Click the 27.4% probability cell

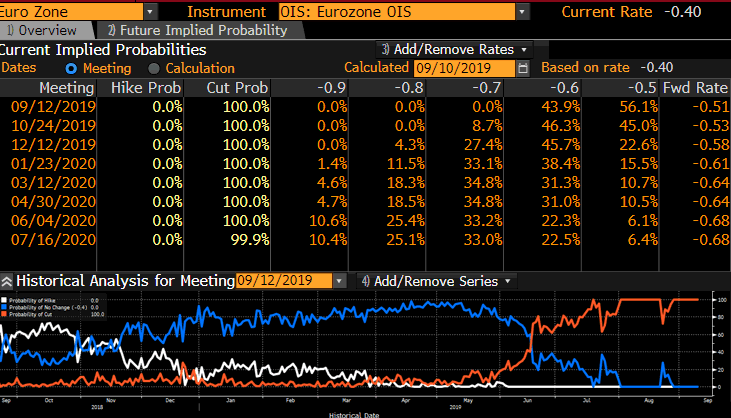point(483,145)
